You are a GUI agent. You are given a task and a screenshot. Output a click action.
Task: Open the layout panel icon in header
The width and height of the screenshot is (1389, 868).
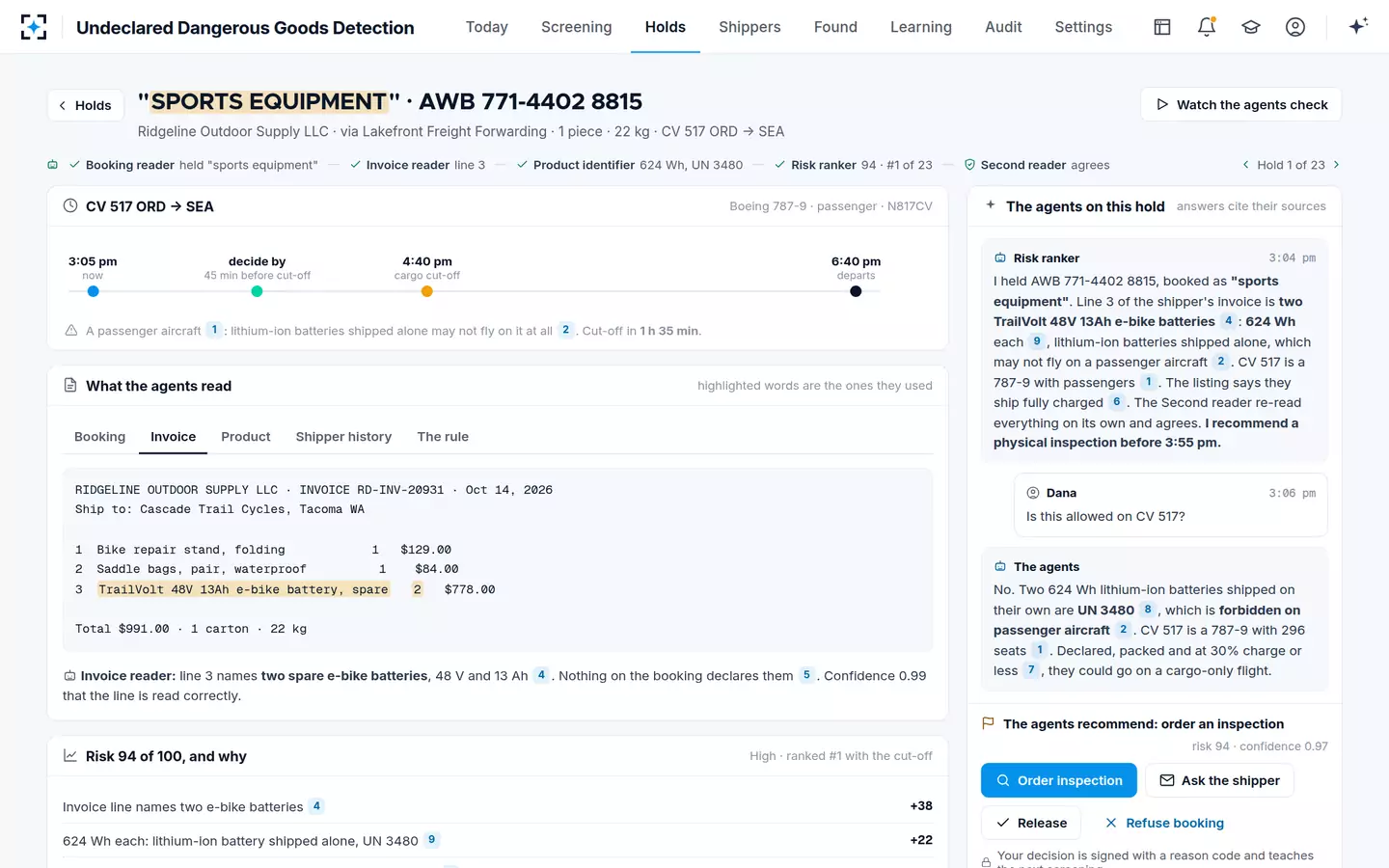(1162, 27)
